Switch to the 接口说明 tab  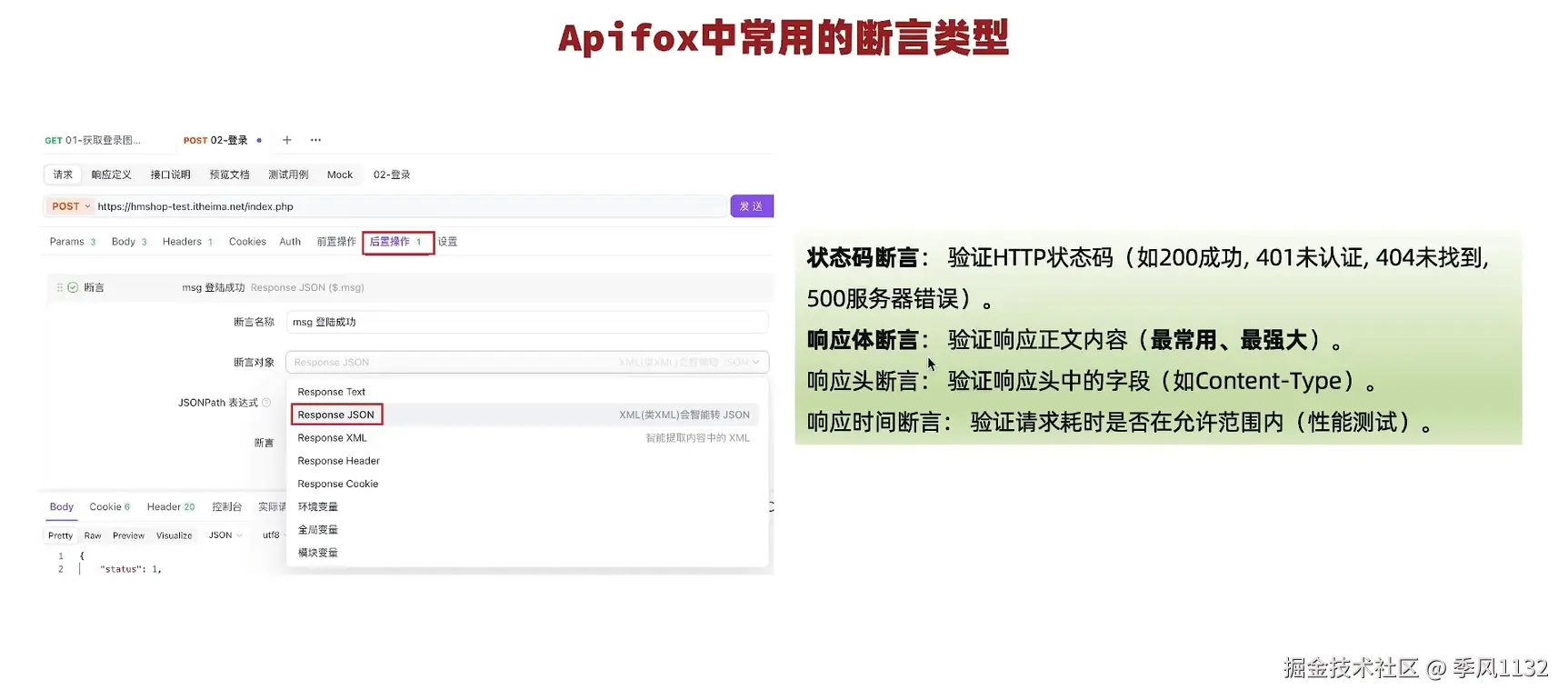170,175
